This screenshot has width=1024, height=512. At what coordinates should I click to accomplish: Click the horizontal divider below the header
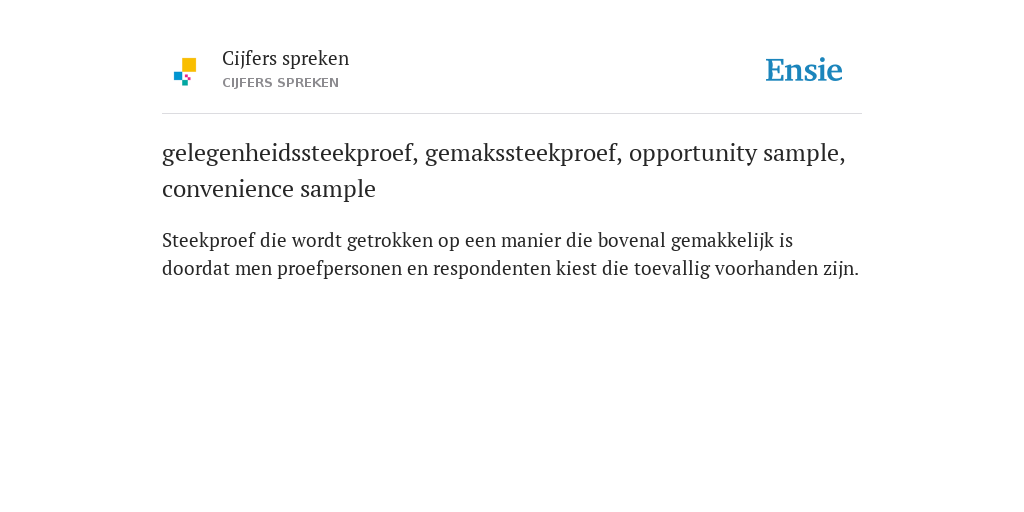[x=512, y=114]
